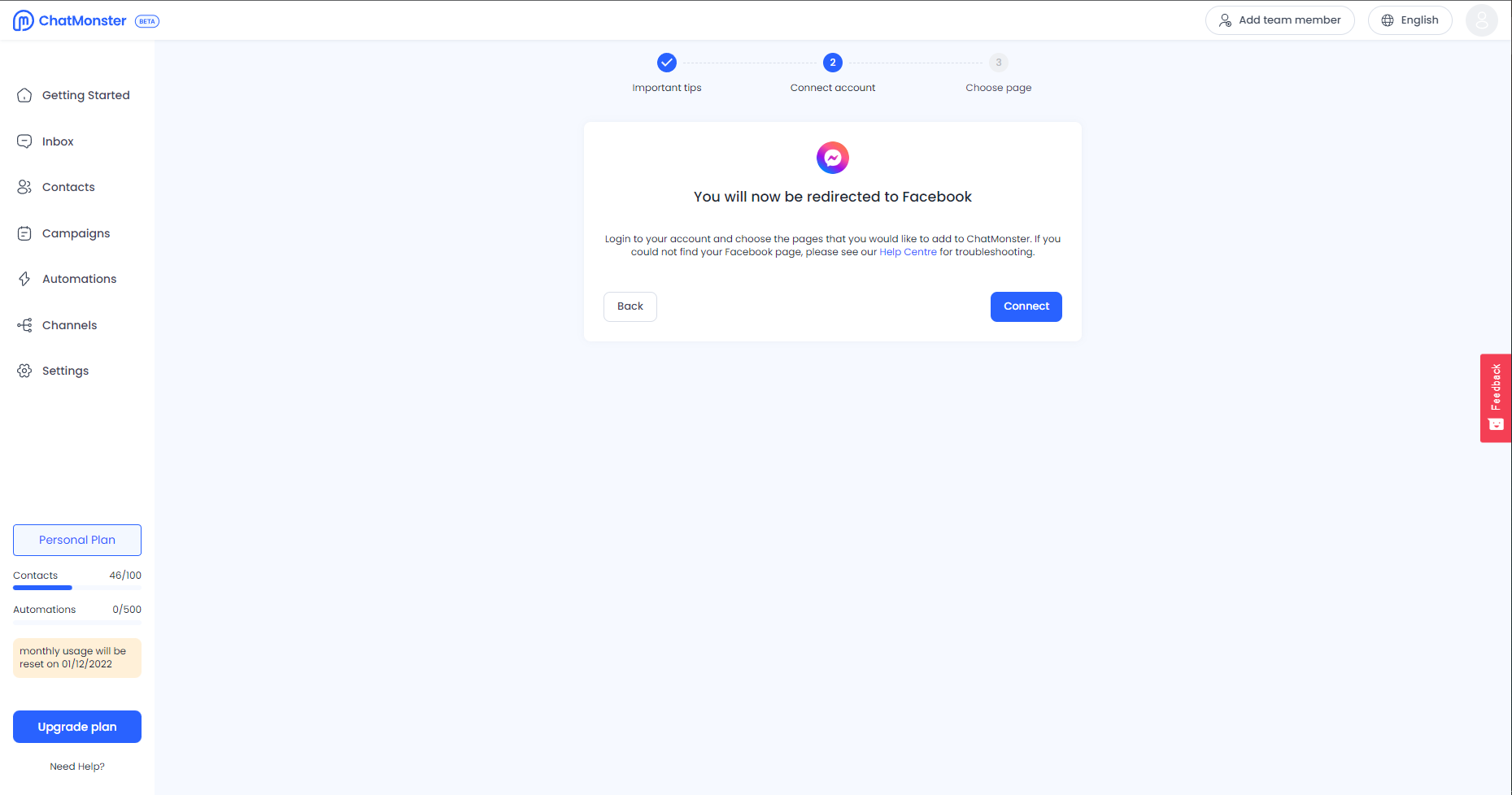Screen dimensions: 1512x795
Task: Click the Automations usage progress bar
Action: coord(77,622)
